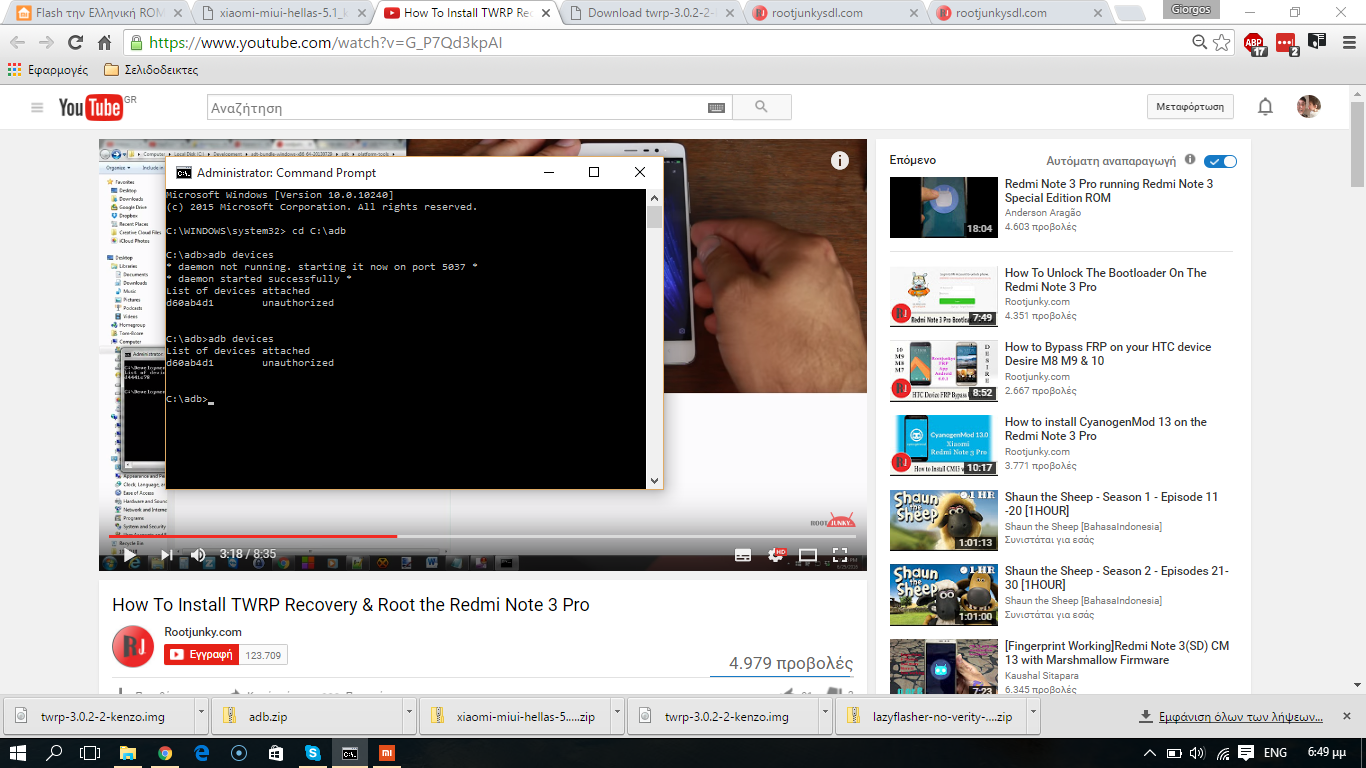1366x768 pixels.
Task: Click the YouTube search magnifier button
Action: coord(762,108)
